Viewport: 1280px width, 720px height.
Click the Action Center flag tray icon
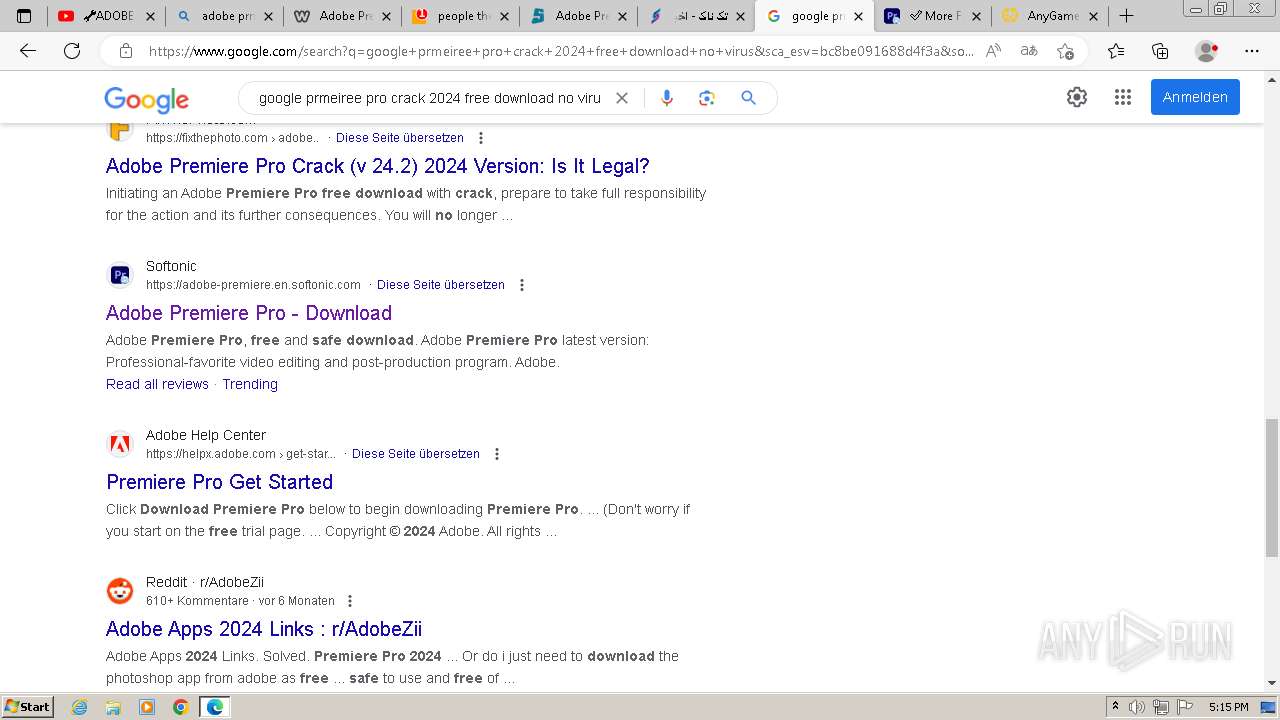tap(1185, 707)
